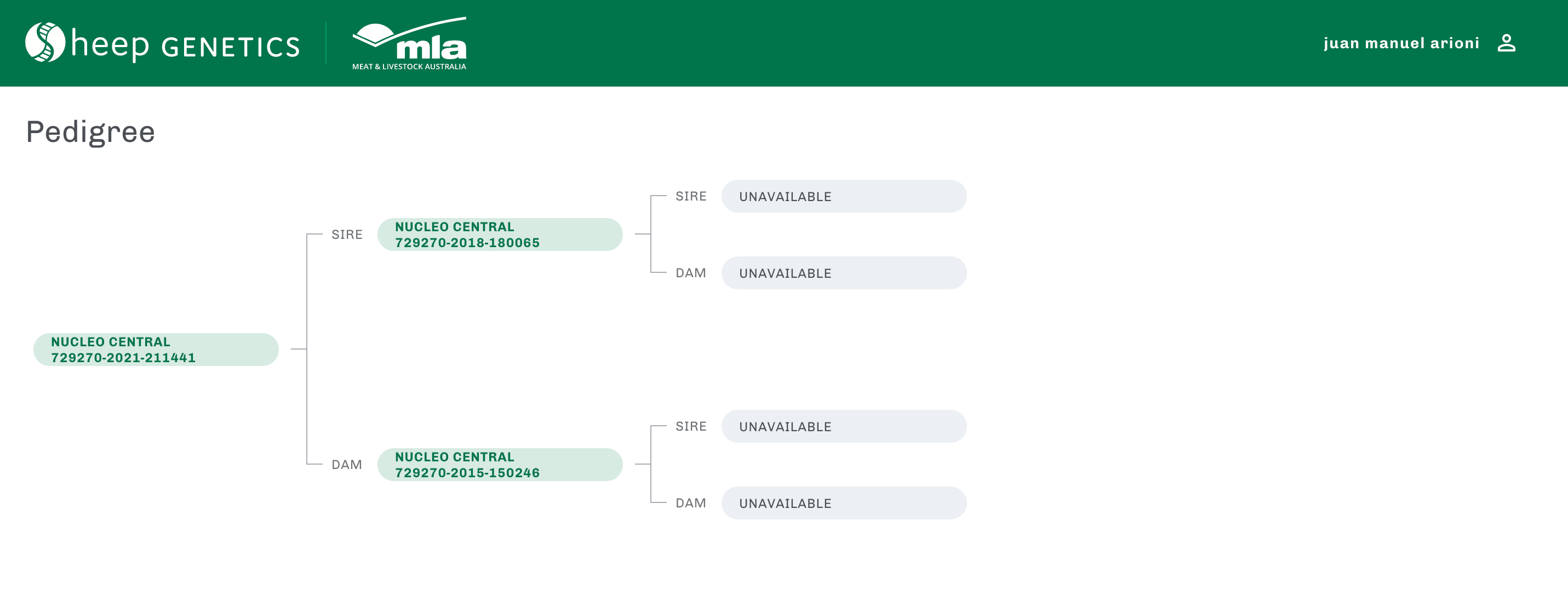The image size is (1568, 606).
Task: Click the Pedigree page heading
Action: click(x=91, y=132)
